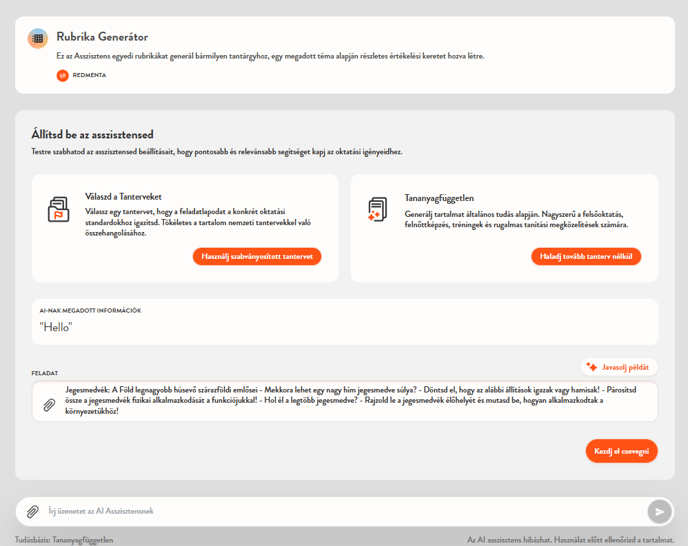
Task: Click the Állítsd be az asszisztensed heading
Action: click(x=92, y=134)
